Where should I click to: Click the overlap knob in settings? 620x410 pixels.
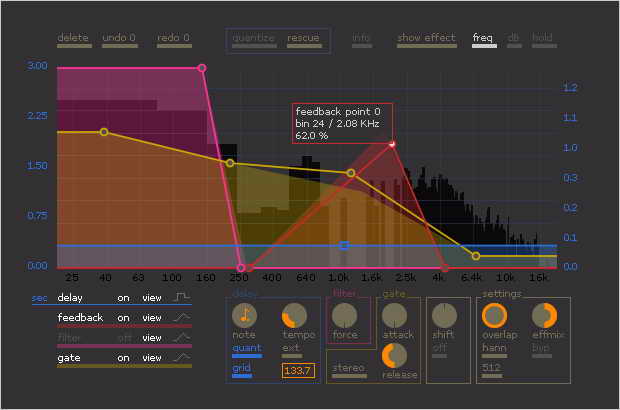point(494,316)
